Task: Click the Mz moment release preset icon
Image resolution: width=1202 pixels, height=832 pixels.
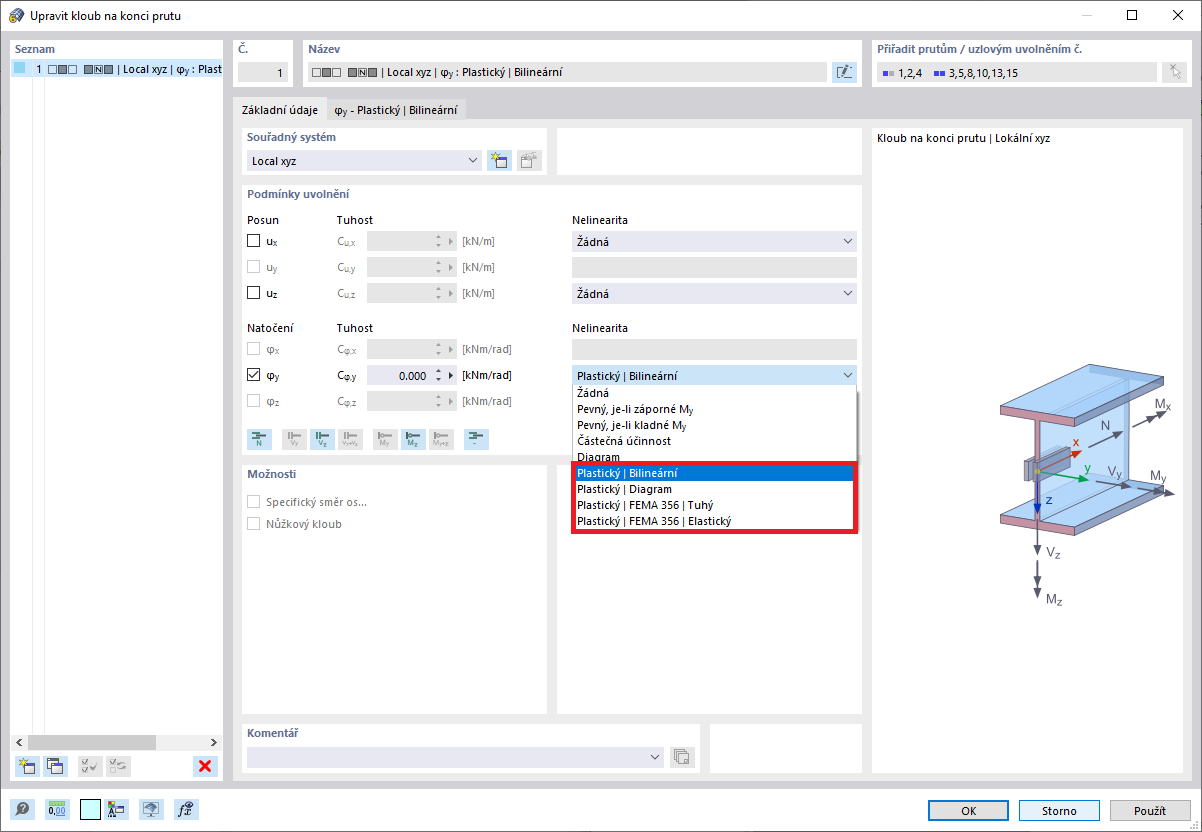Action: [413, 438]
